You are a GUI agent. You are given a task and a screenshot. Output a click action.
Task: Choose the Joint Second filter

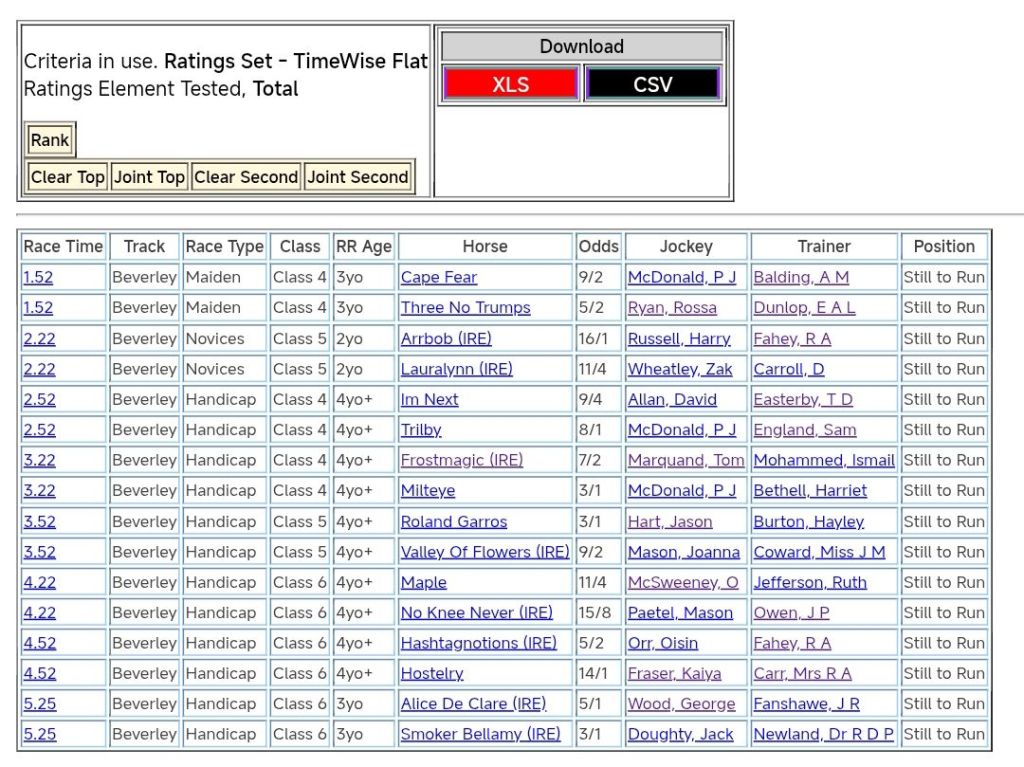[x=358, y=177]
